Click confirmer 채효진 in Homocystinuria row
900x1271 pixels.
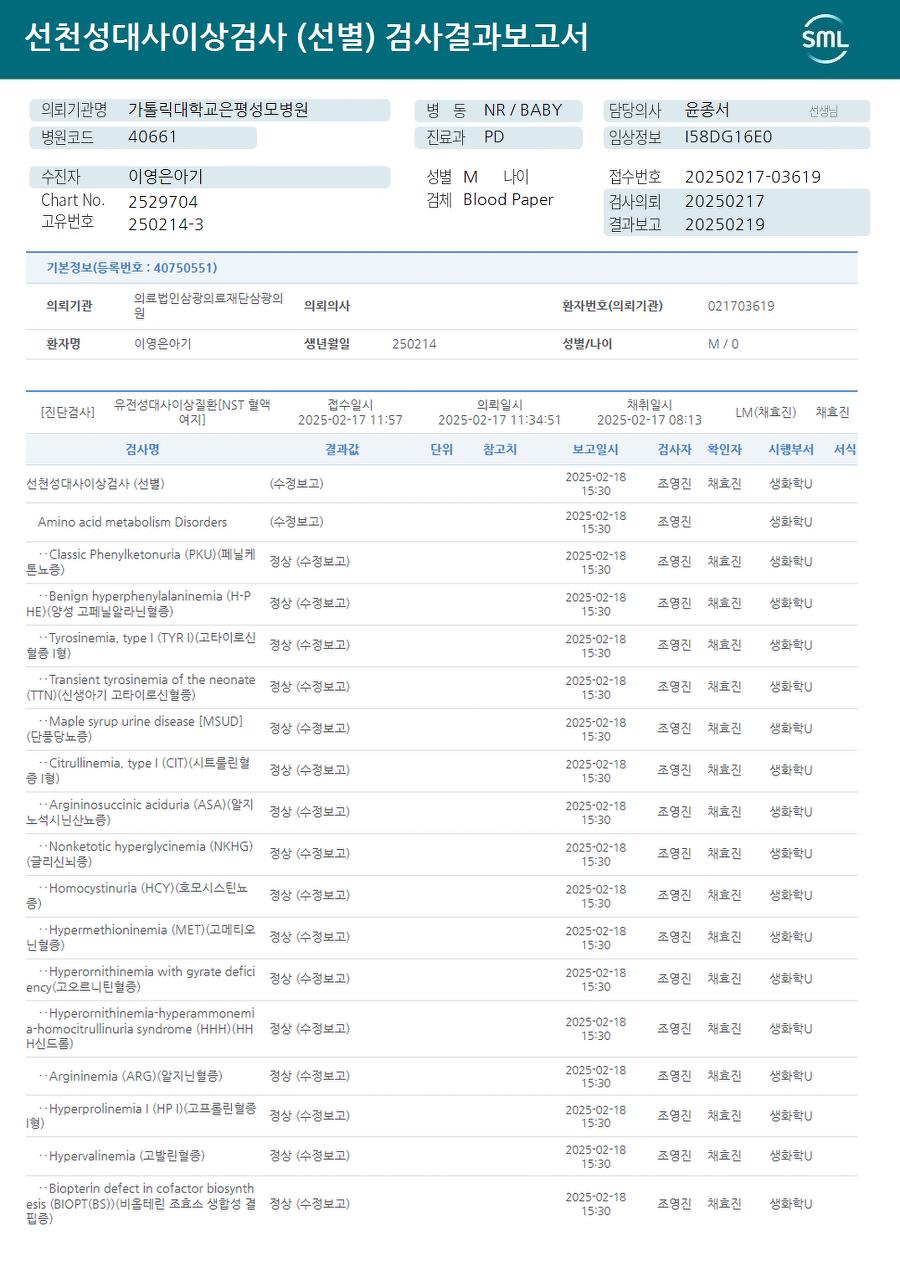(724, 896)
